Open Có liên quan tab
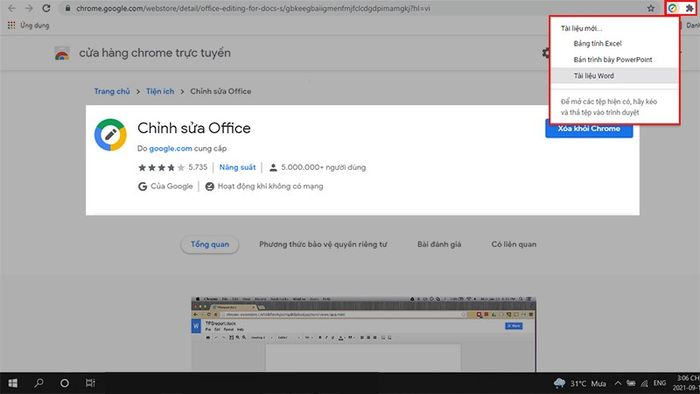Image resolution: width=700 pixels, height=394 pixels. 514,245
